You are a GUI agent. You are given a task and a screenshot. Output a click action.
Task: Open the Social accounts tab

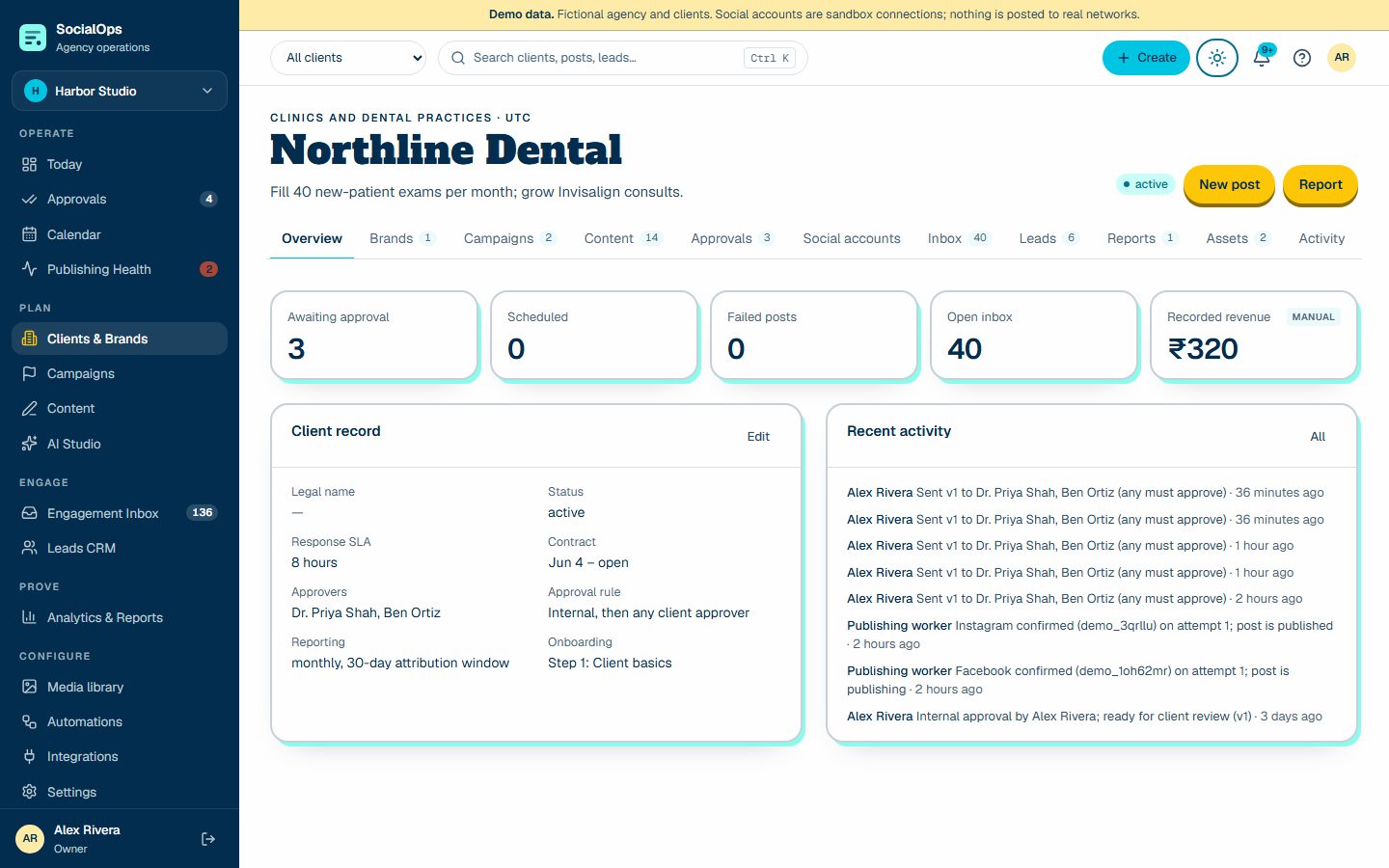(x=852, y=238)
